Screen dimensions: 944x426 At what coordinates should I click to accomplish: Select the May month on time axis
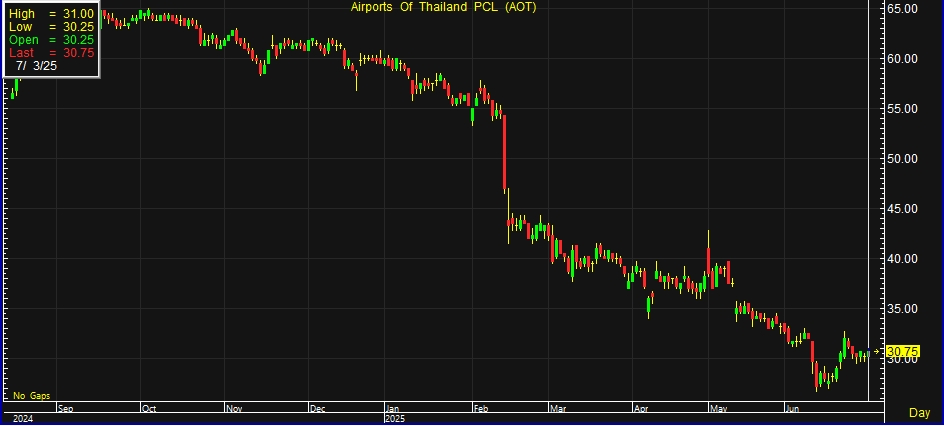[714, 408]
